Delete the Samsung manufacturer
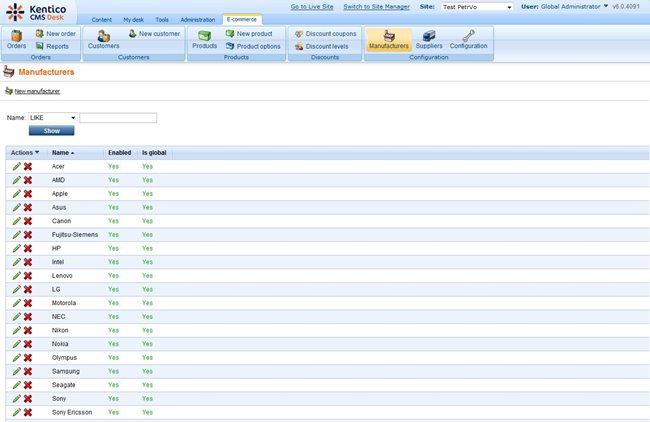Image resolution: width=650 pixels, height=422 pixels. click(x=28, y=371)
